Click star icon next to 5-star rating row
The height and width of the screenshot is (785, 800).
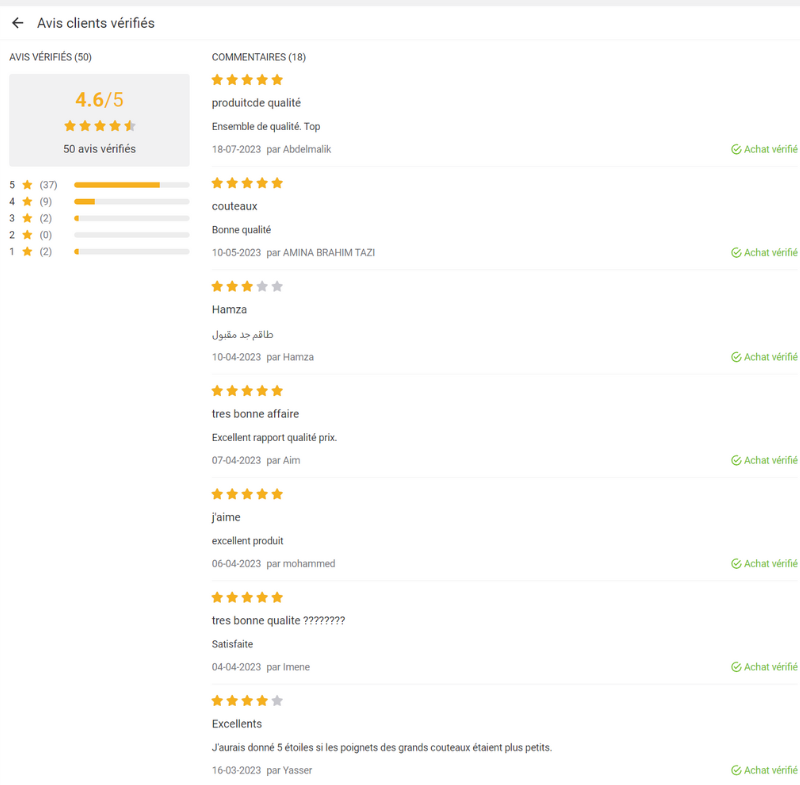pyautogui.click(x=27, y=185)
